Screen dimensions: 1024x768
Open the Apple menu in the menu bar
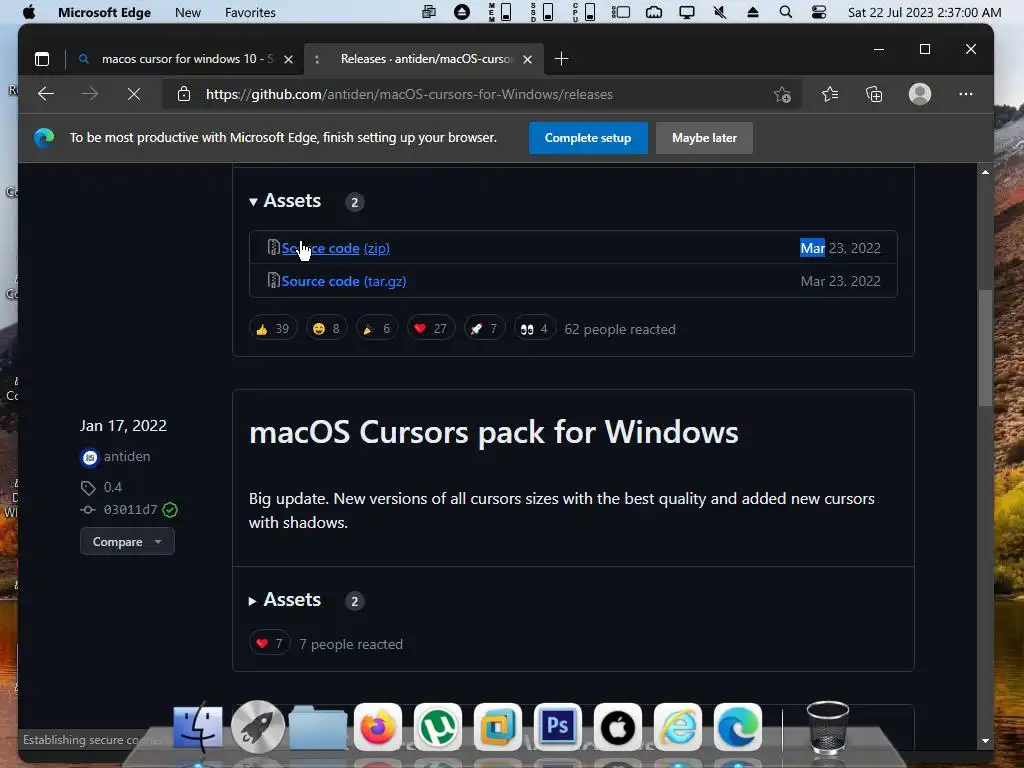click(29, 12)
